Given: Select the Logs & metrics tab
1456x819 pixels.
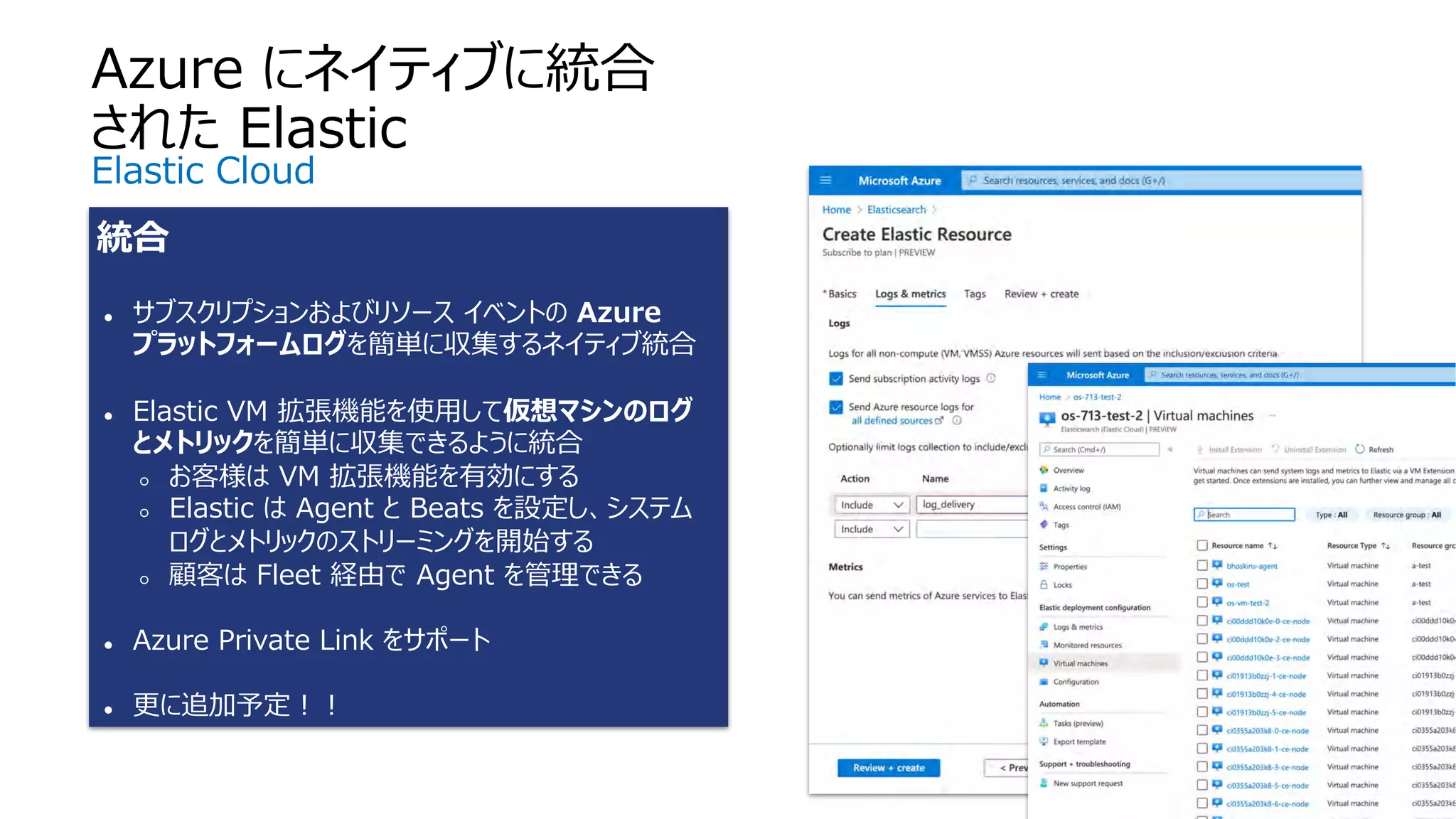Looking at the screenshot, I should [911, 294].
